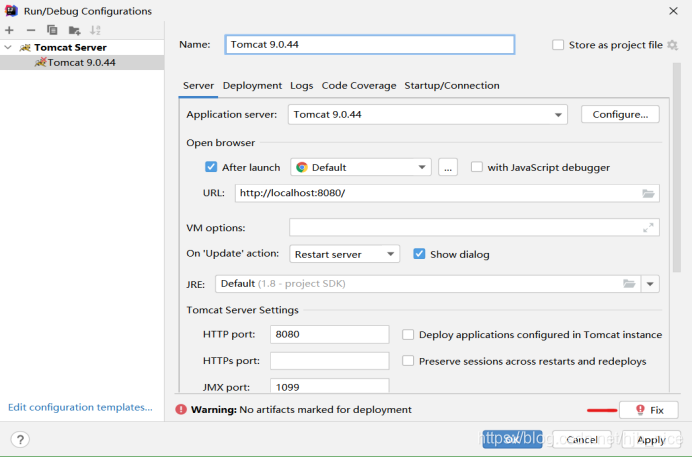Uncheck After launch checkbox

click(x=211, y=167)
